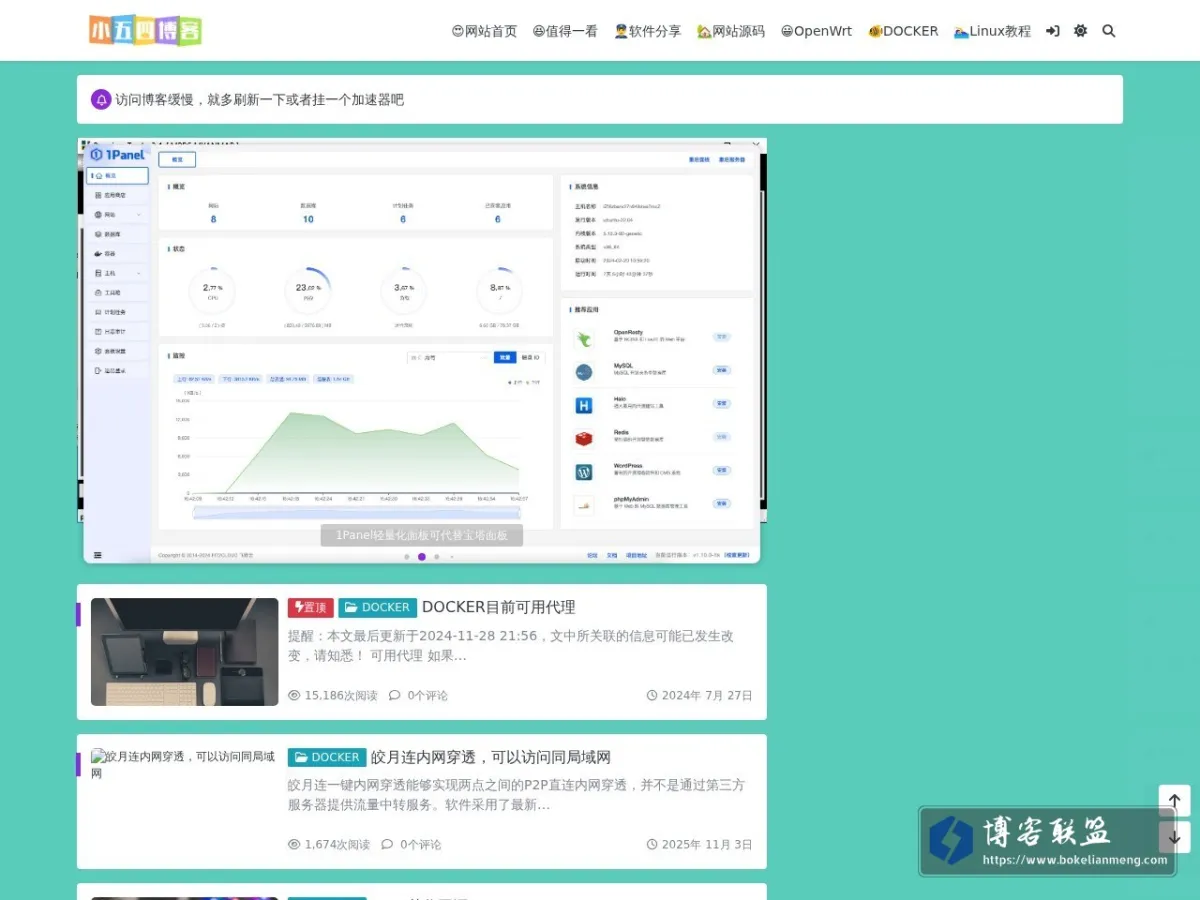The width and height of the screenshot is (1200, 900).
Task: Click the notice text 访问博客缓慢
Action: point(259,99)
